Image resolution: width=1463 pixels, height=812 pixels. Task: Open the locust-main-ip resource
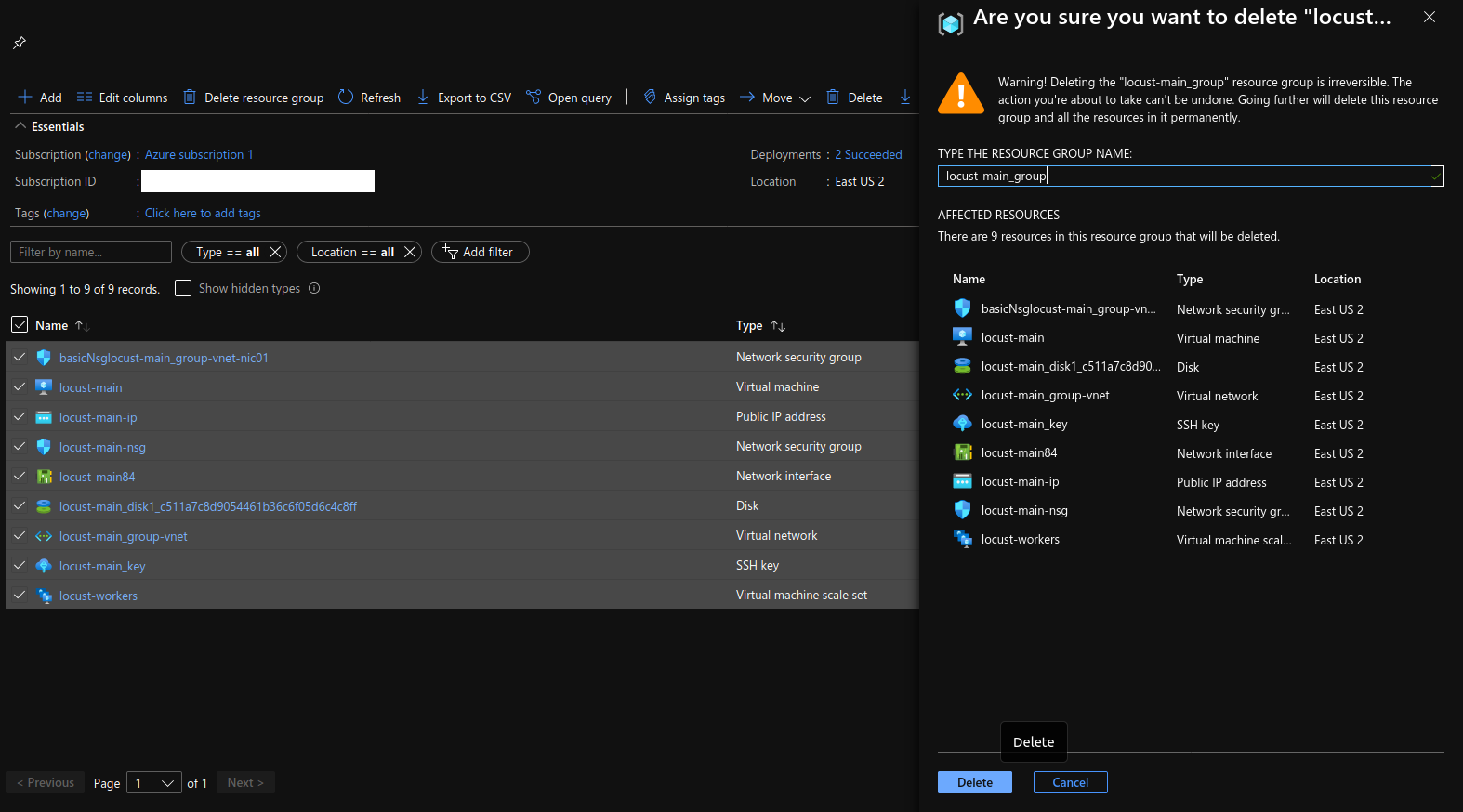(99, 417)
